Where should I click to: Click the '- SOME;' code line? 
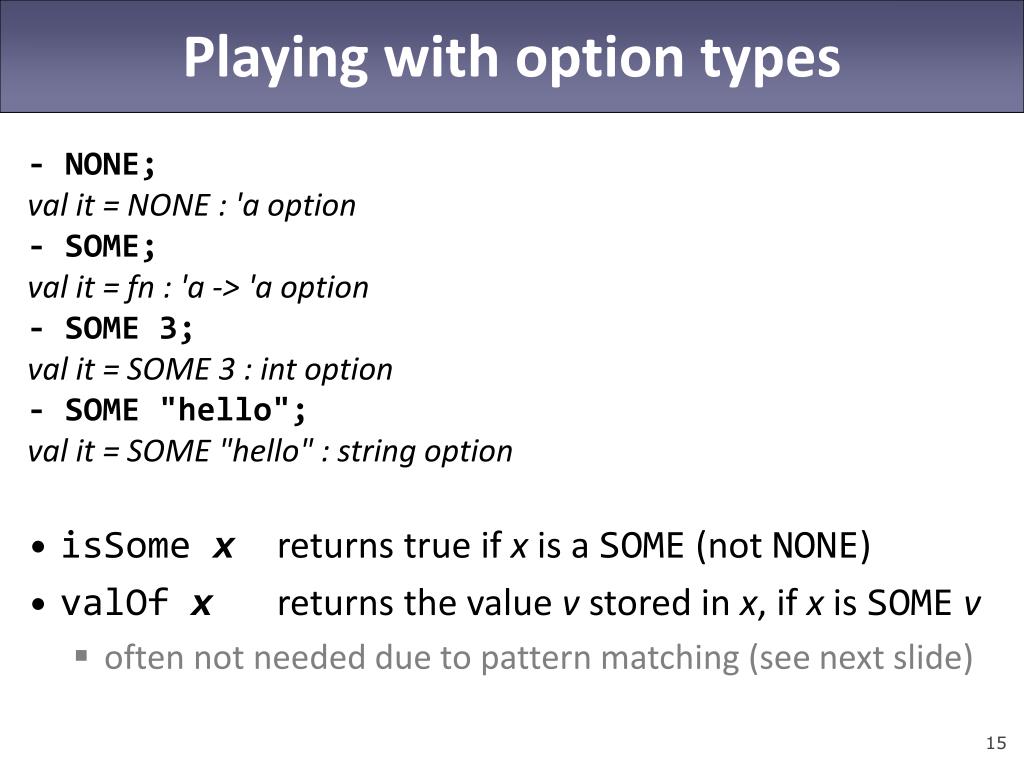[x=92, y=246]
